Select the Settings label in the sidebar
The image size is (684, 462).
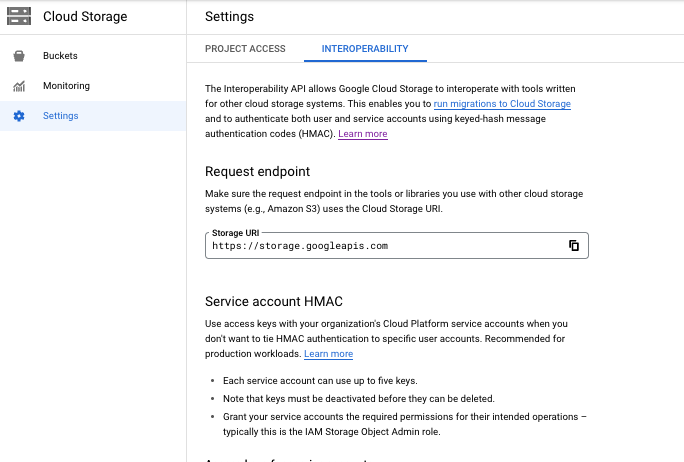click(x=60, y=116)
